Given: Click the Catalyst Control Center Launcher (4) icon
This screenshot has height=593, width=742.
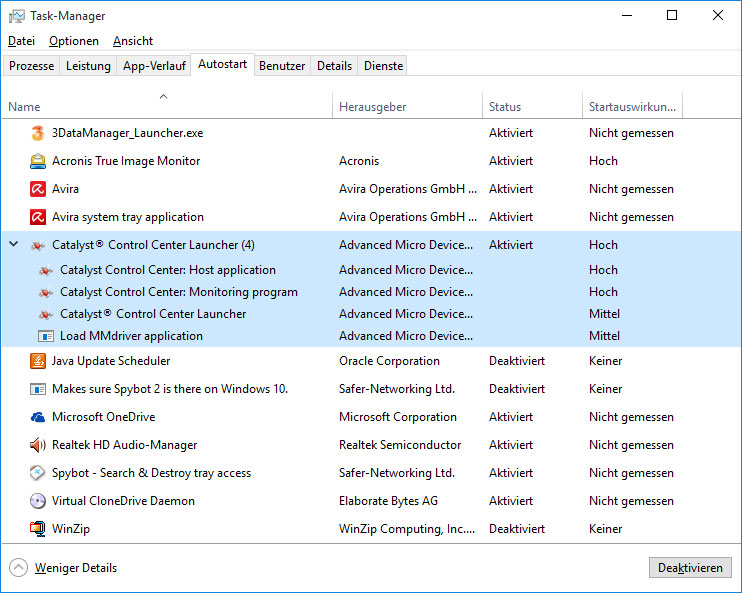Looking at the screenshot, I should [x=37, y=245].
